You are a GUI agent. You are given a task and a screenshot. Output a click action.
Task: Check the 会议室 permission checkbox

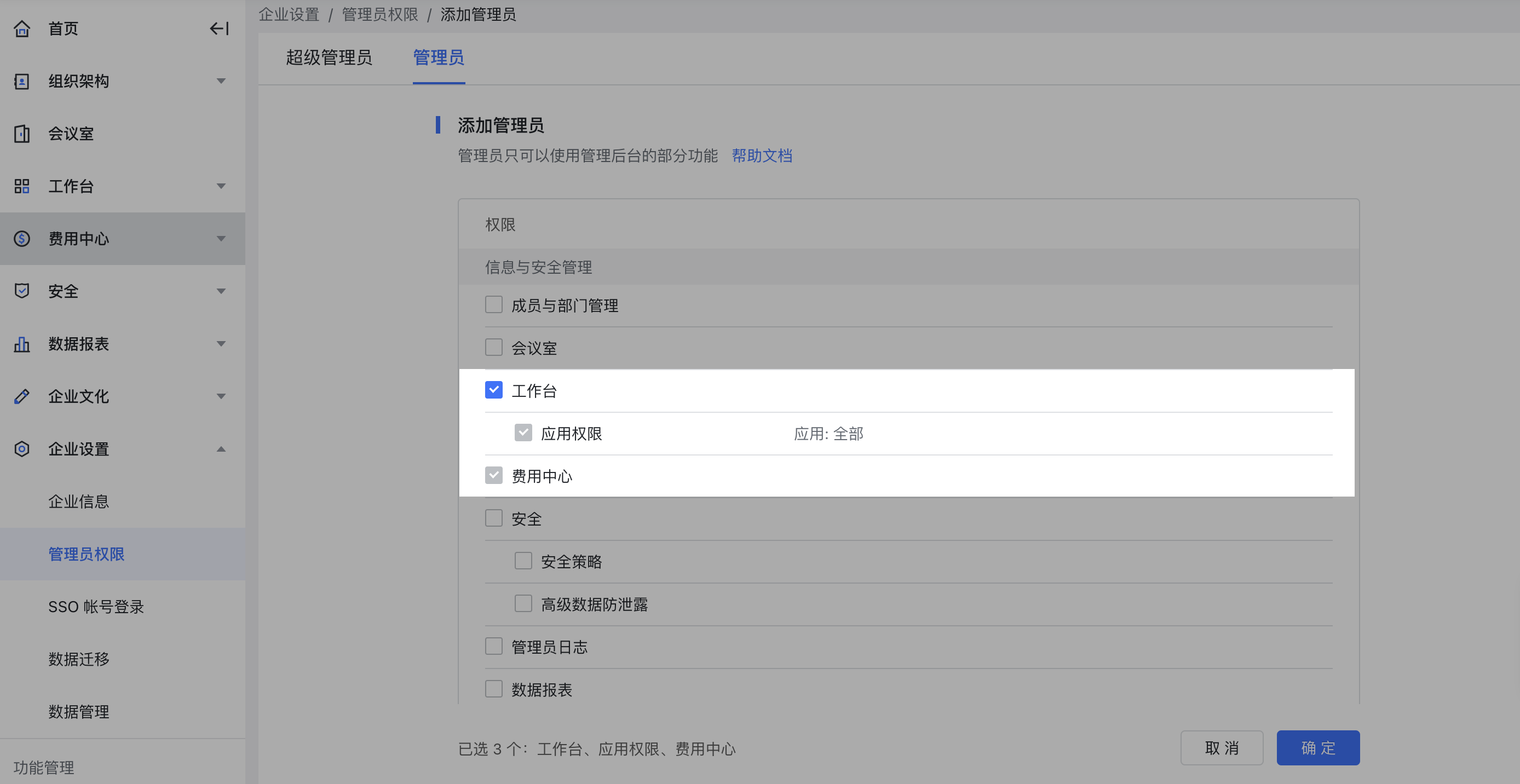pyautogui.click(x=494, y=348)
